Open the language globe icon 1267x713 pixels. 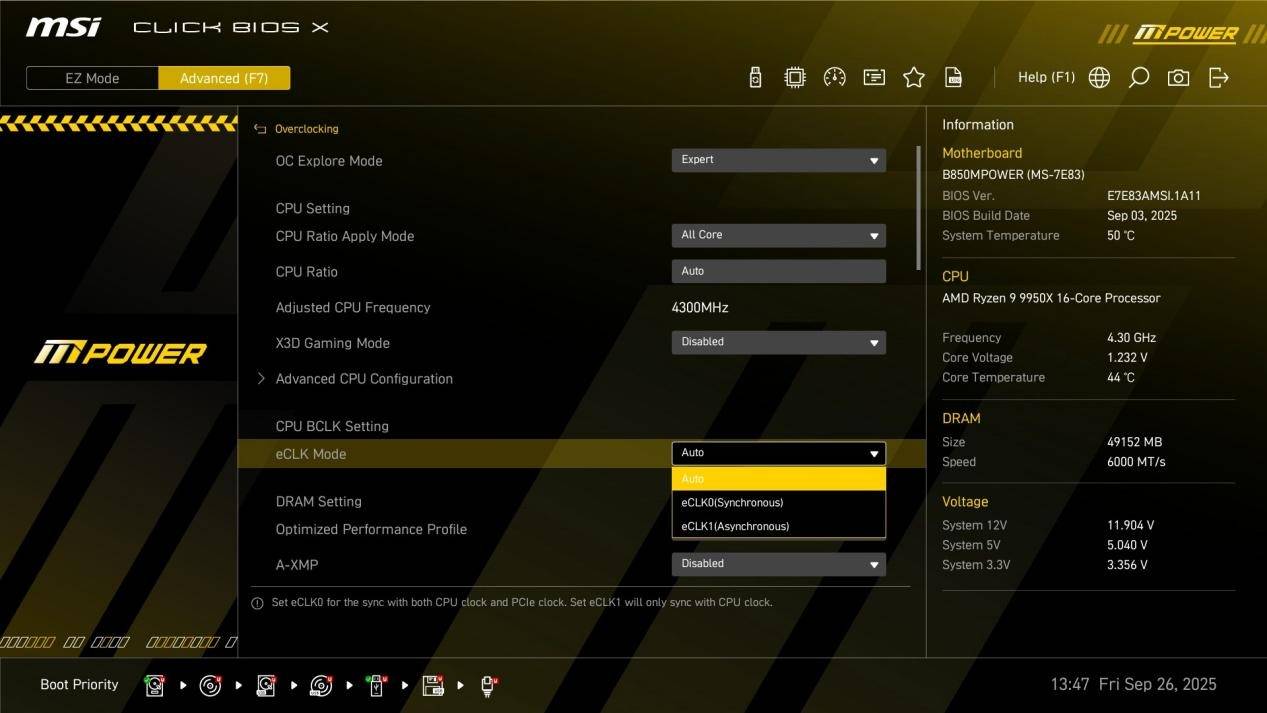[1099, 78]
